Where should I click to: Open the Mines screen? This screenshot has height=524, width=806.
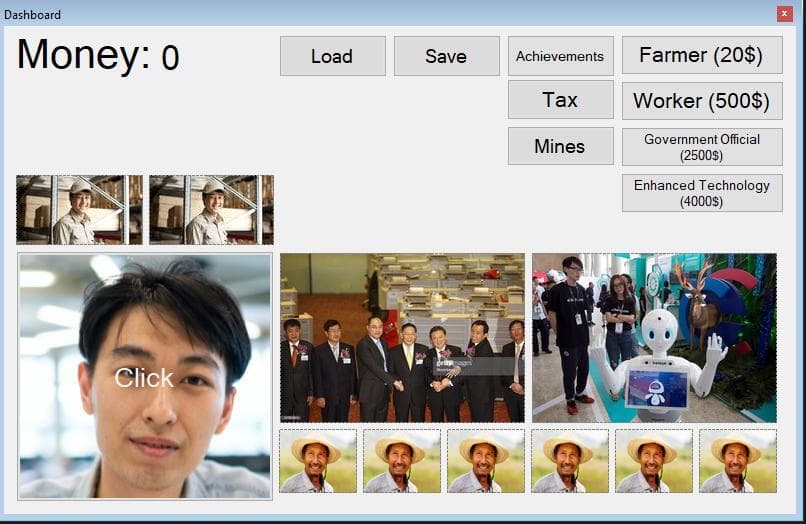point(561,146)
